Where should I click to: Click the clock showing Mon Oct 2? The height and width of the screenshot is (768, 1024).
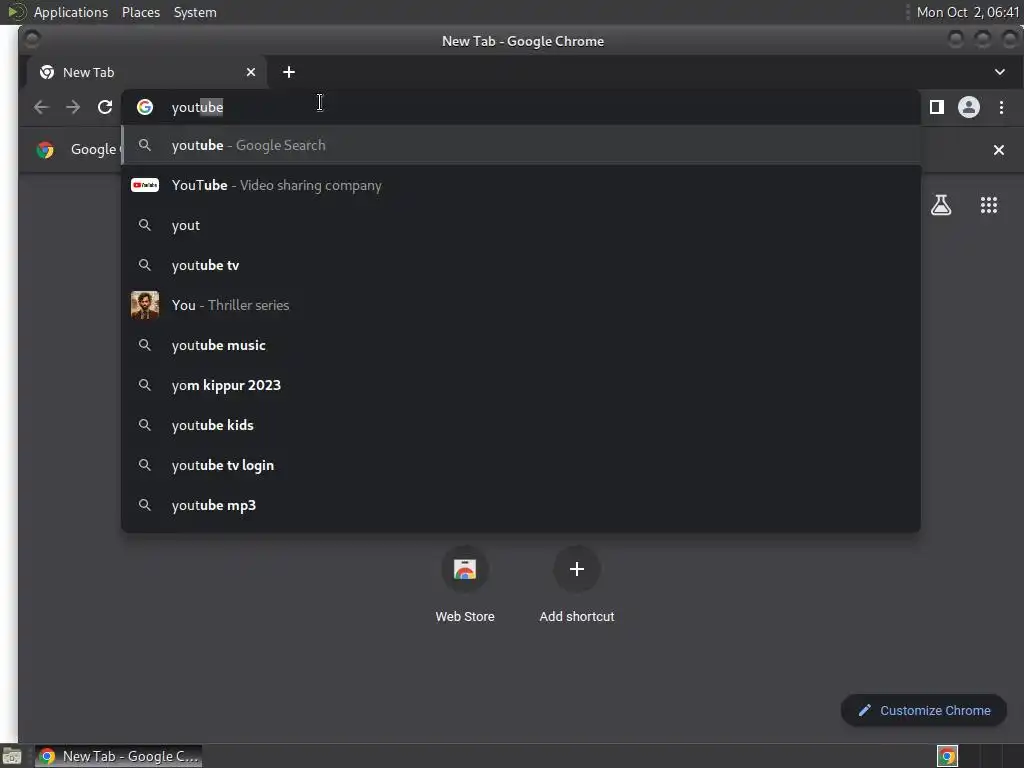[x=967, y=12]
